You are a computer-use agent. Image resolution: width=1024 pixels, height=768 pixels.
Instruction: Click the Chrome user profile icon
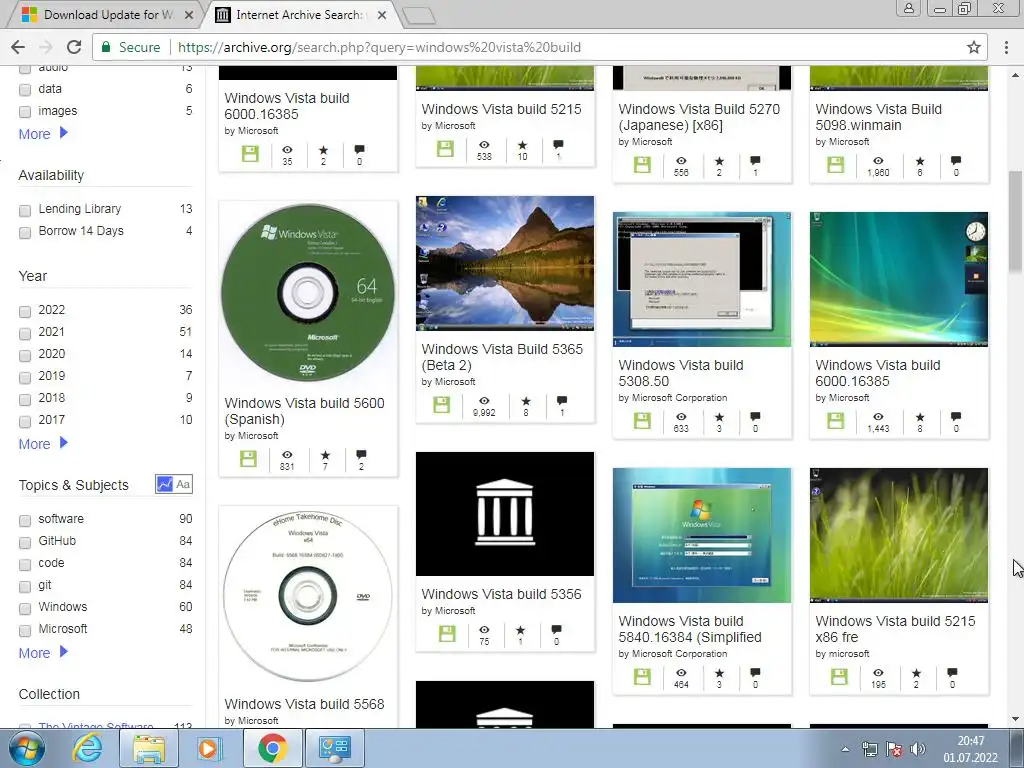[908, 8]
